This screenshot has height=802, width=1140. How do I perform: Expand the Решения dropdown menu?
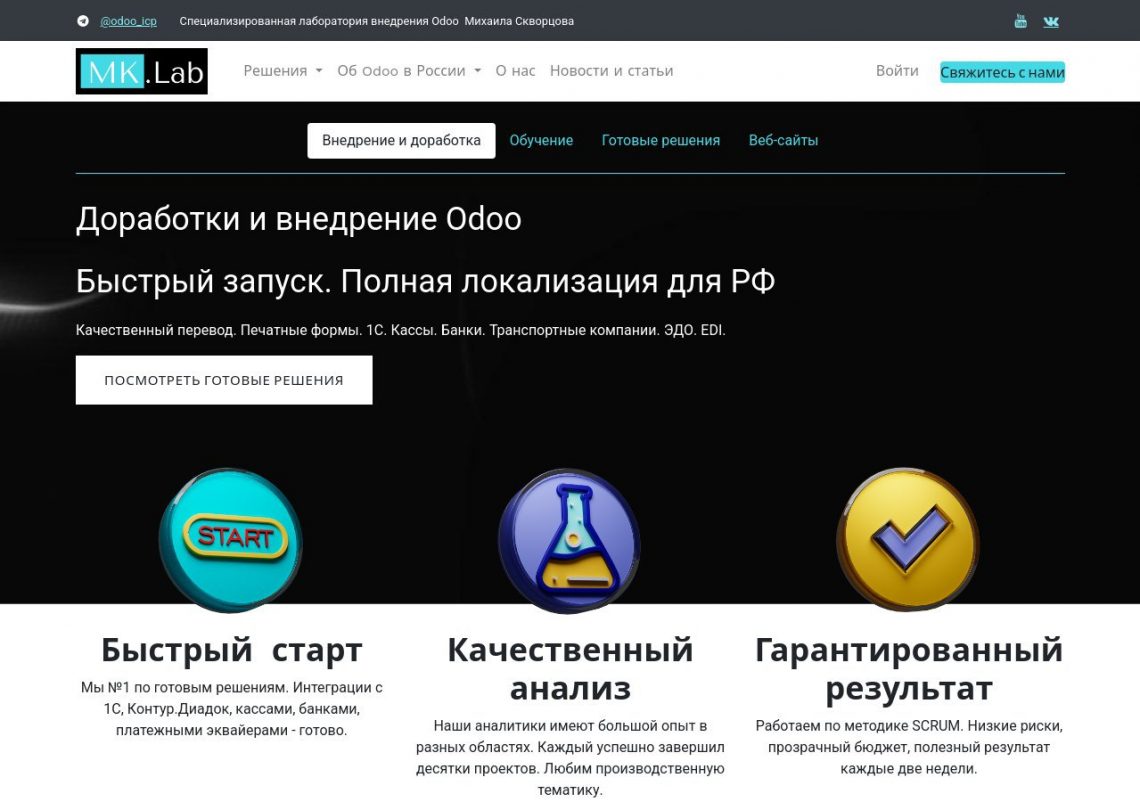coord(283,71)
